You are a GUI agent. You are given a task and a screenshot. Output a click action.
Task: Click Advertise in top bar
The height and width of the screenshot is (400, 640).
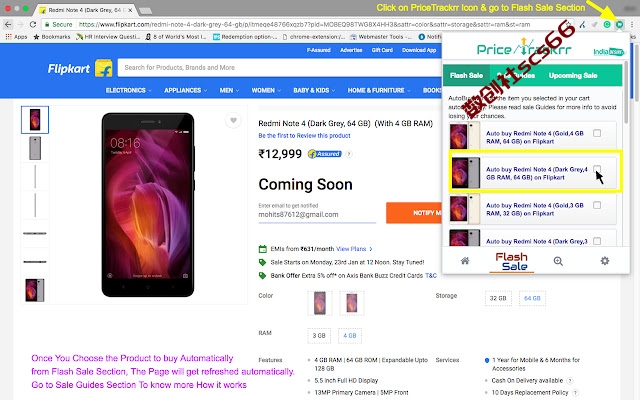(351, 50)
